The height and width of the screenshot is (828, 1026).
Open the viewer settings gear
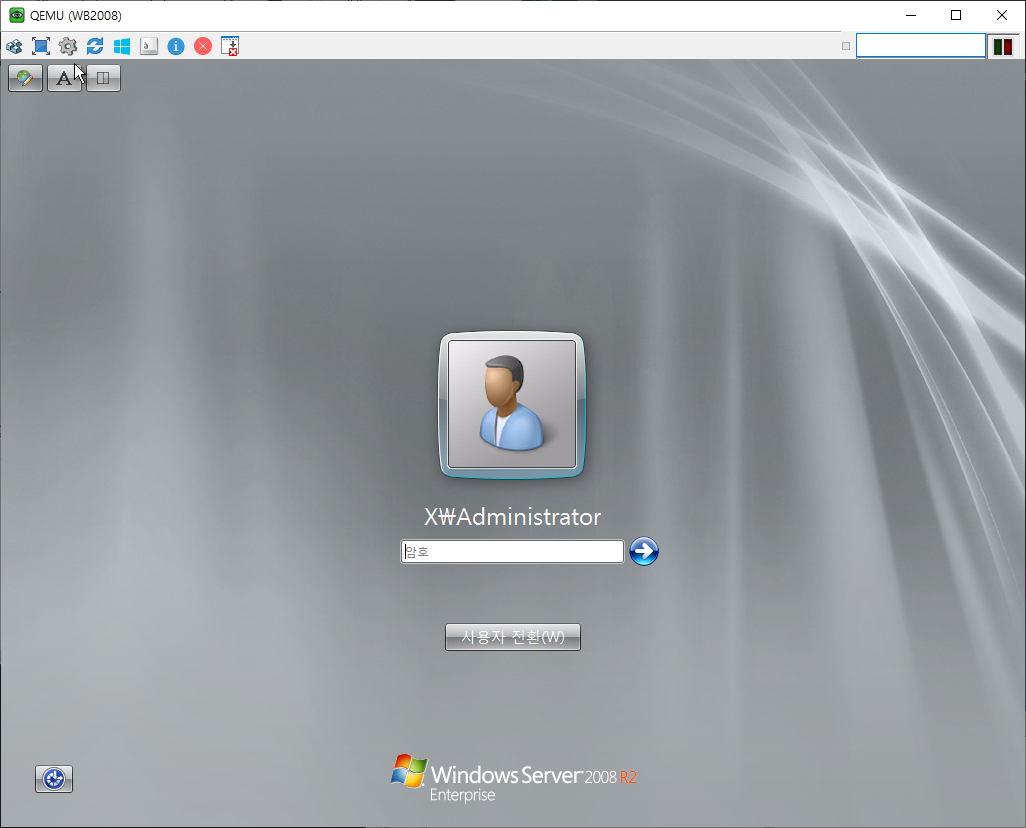pos(68,46)
